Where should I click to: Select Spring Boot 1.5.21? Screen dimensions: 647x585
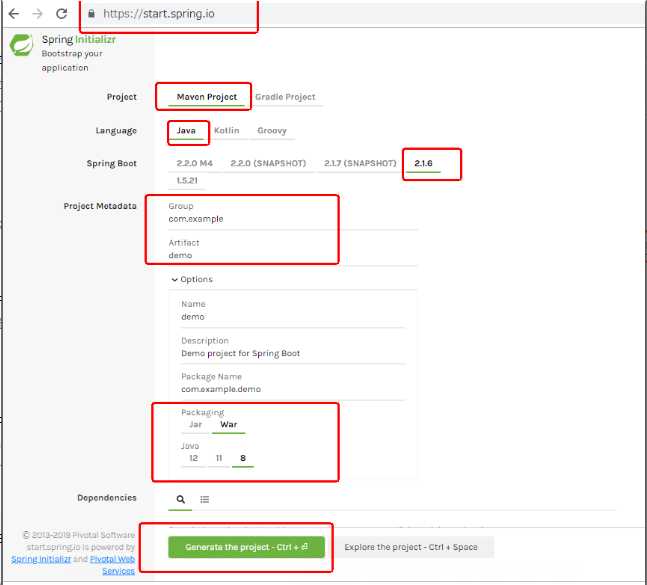tap(187, 180)
